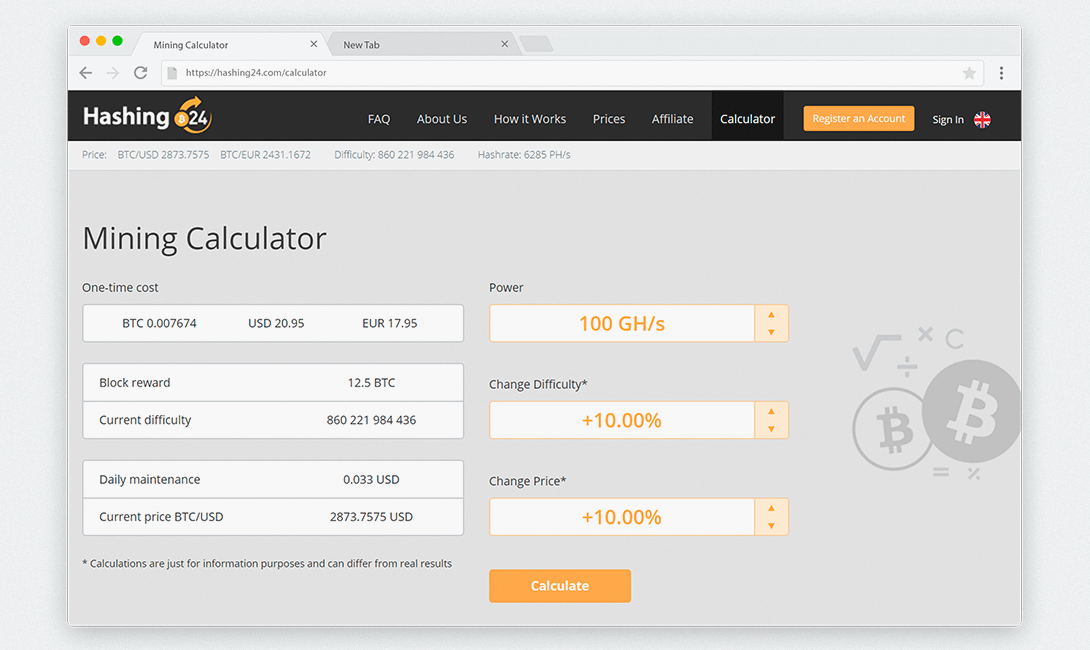Open a new tab with the blank tab button
The image size is (1090, 650).
(x=536, y=44)
